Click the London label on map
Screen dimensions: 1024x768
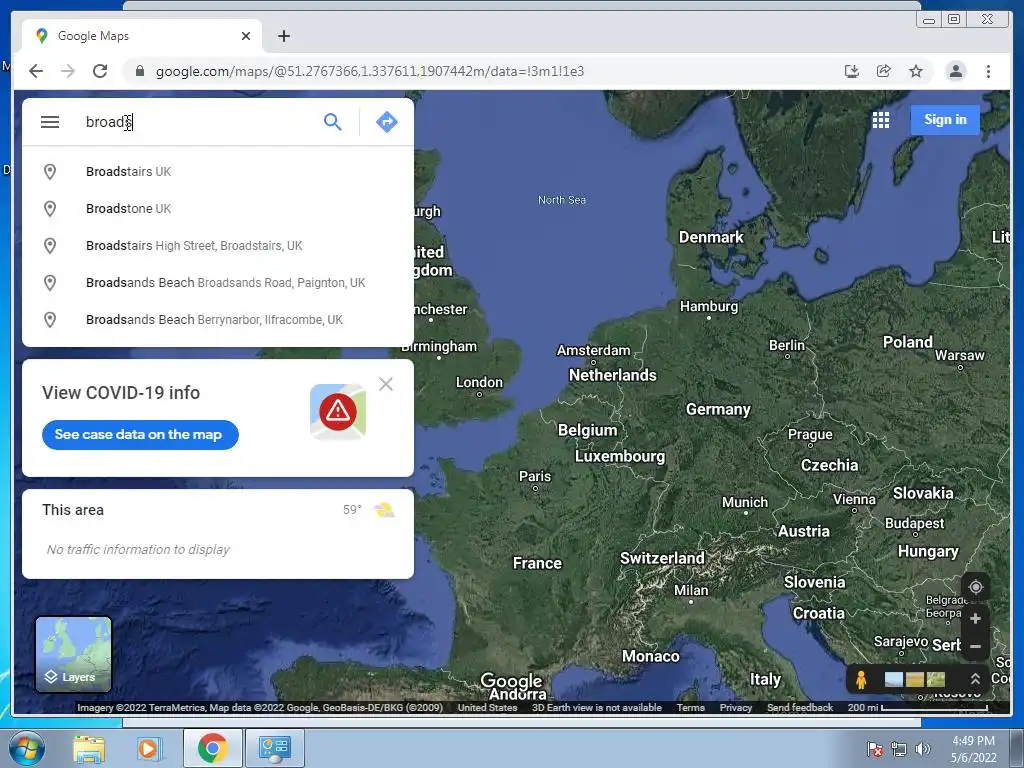pyautogui.click(x=479, y=383)
